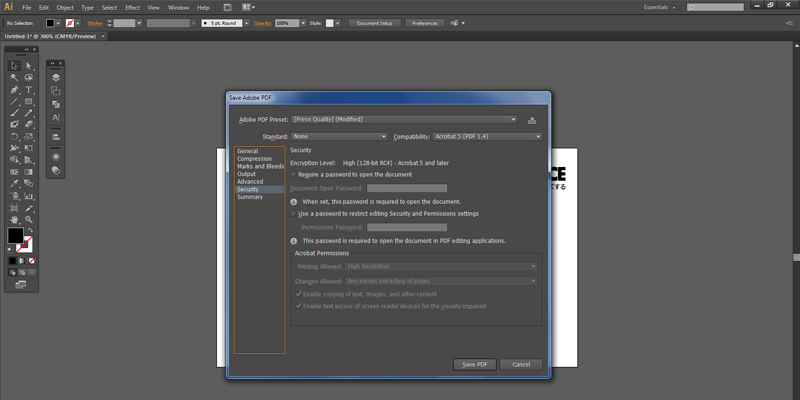Viewport: 800px width, 400px height.
Task: Open the Adobe PDF Preset dropdown
Action: pos(404,119)
